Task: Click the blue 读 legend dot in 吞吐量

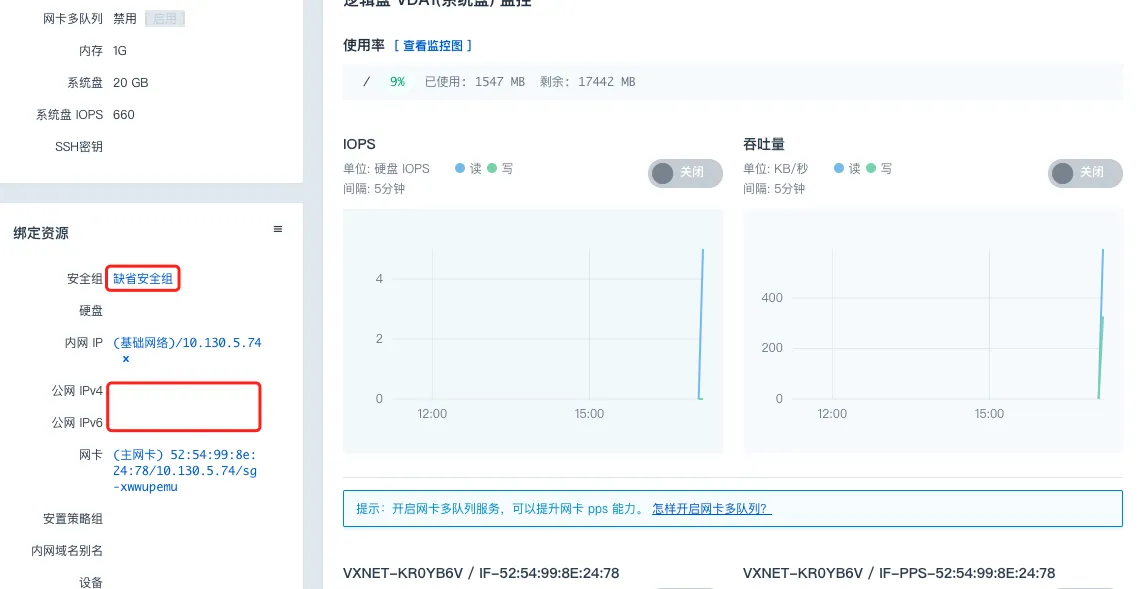Action: pyautogui.click(x=838, y=169)
